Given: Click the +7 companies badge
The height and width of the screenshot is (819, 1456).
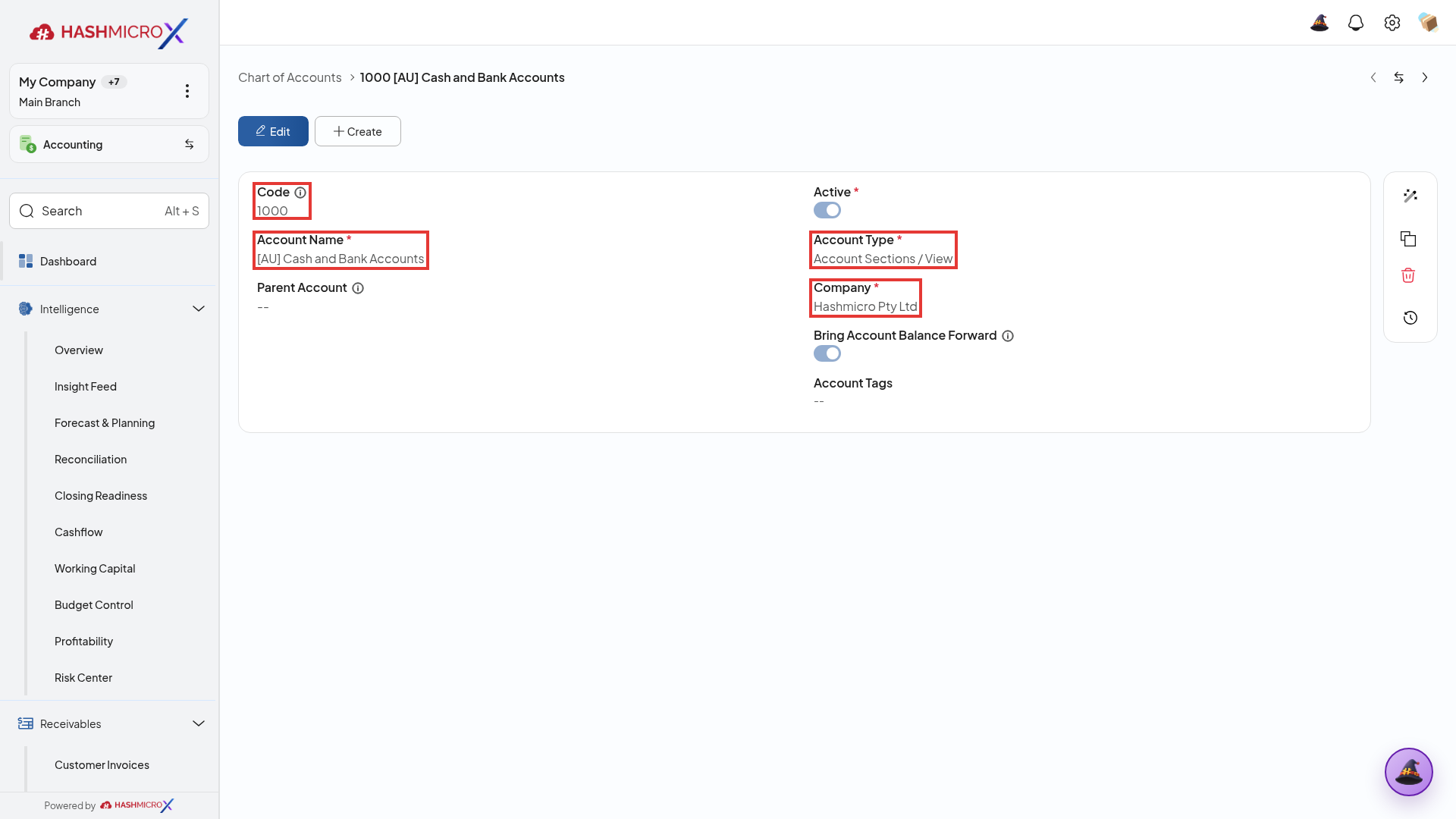Looking at the screenshot, I should 114,82.
